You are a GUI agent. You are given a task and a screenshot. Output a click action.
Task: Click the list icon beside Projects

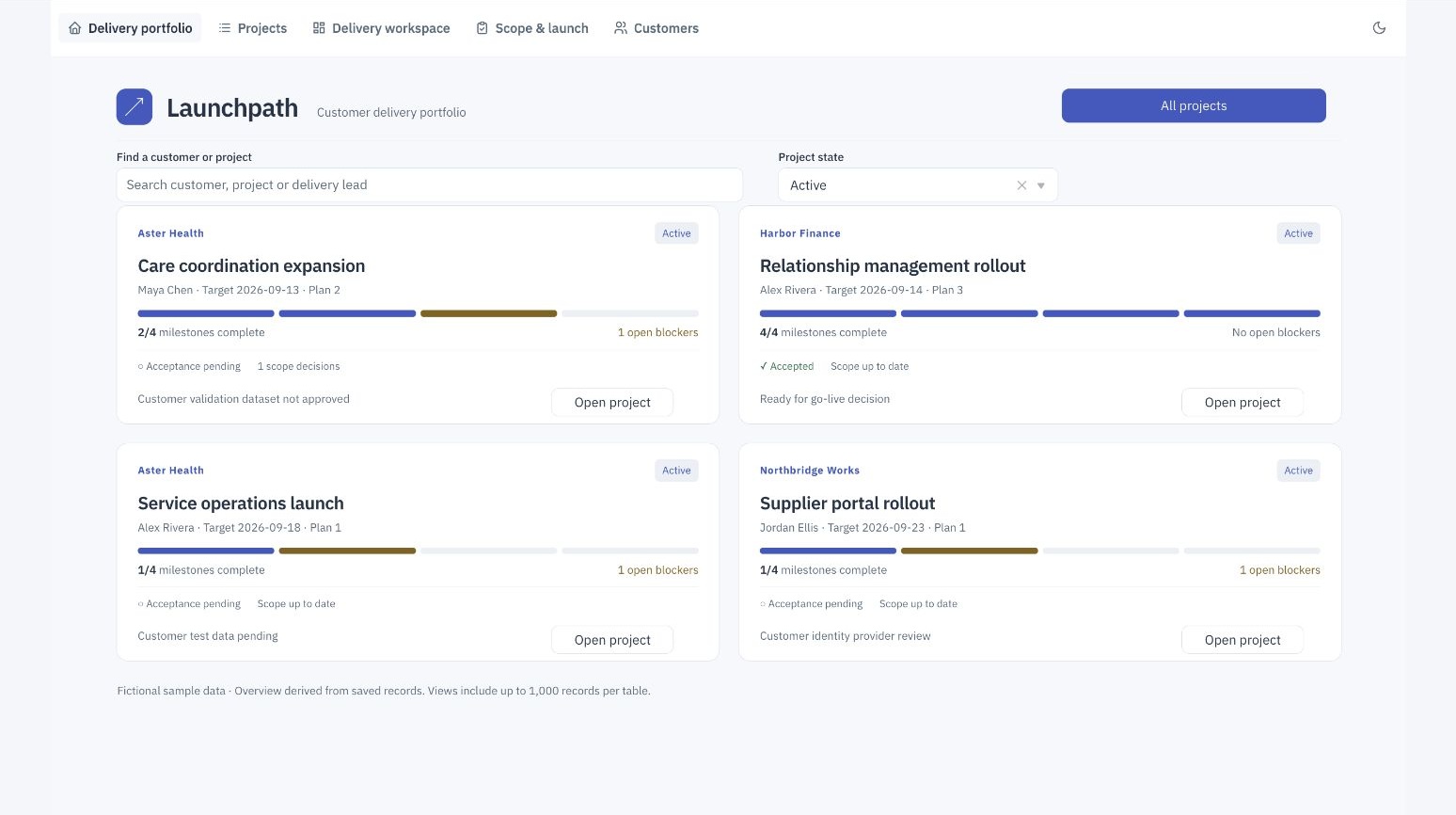click(x=225, y=28)
